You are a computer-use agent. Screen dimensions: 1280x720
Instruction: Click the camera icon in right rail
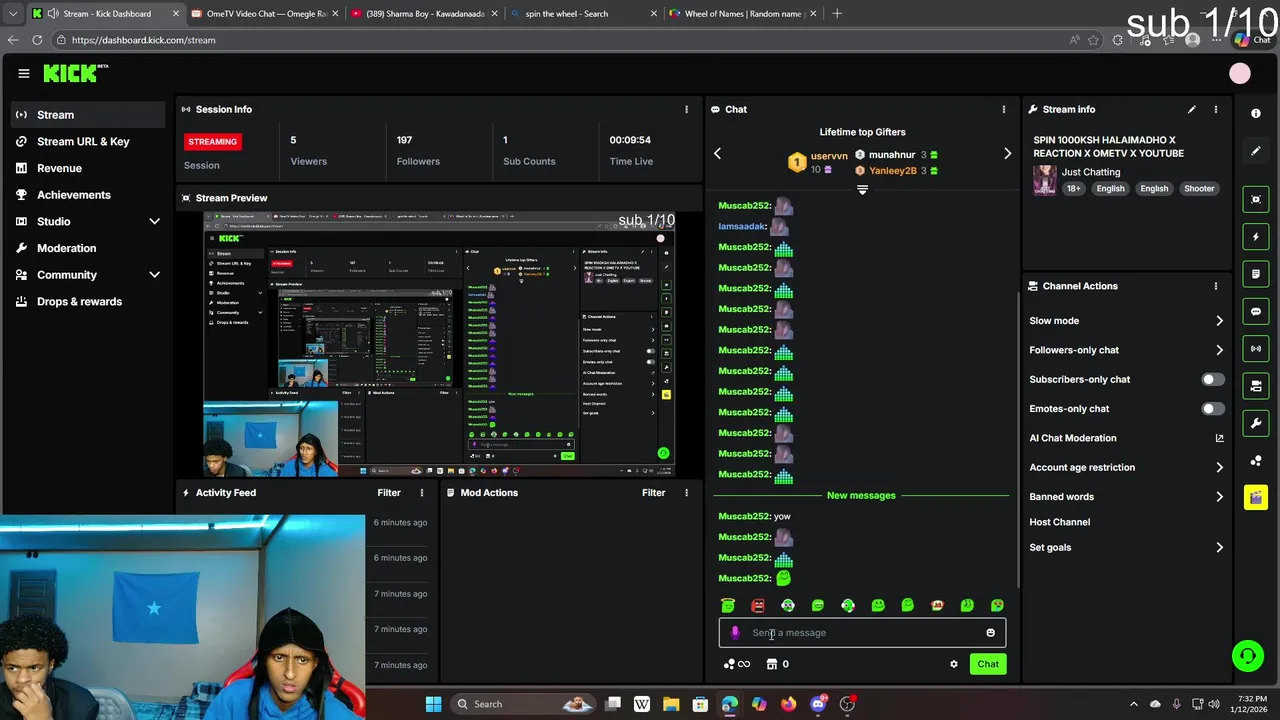pos(1256,385)
